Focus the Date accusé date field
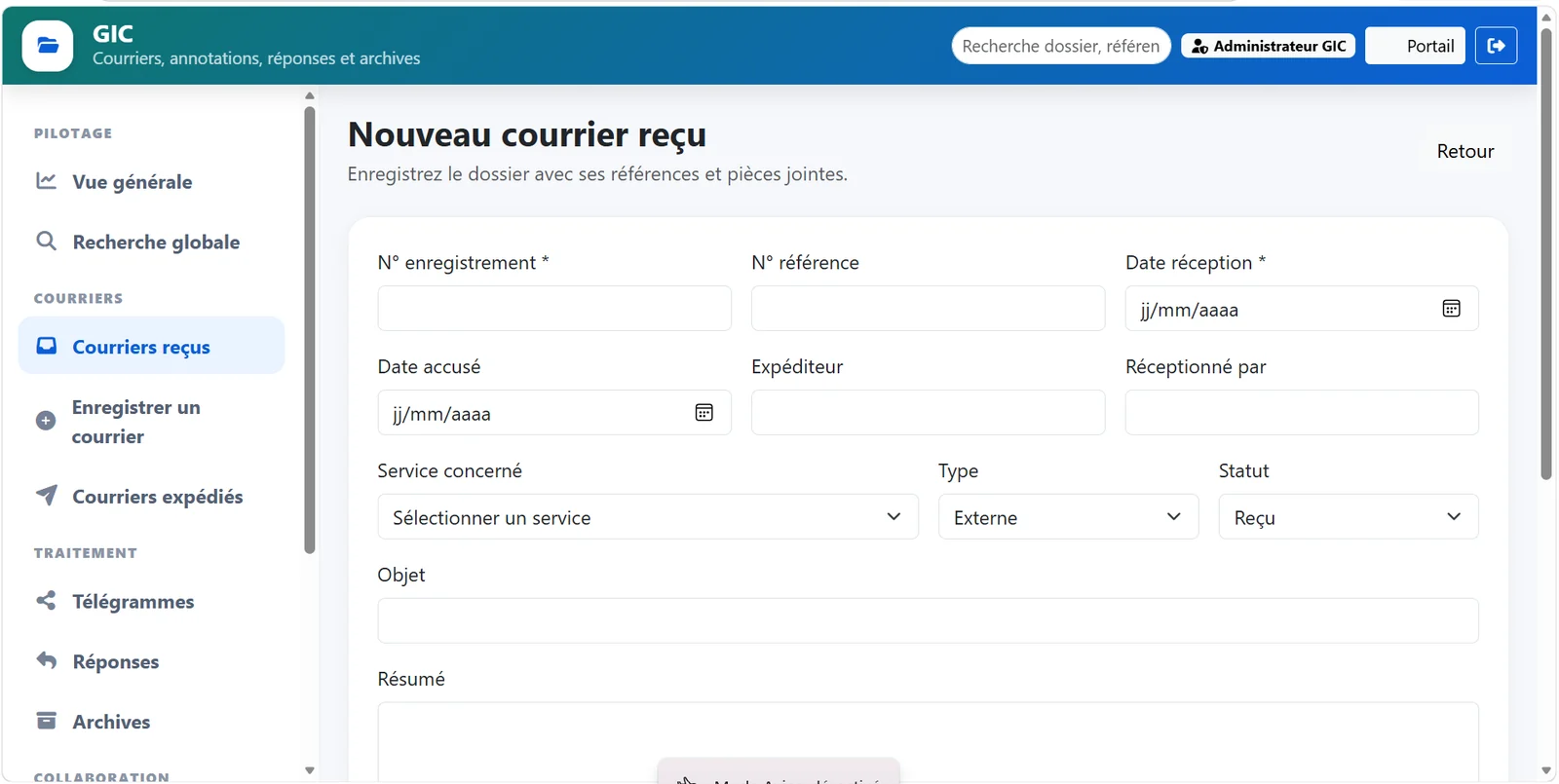The height and width of the screenshot is (784, 1559). click(x=554, y=413)
